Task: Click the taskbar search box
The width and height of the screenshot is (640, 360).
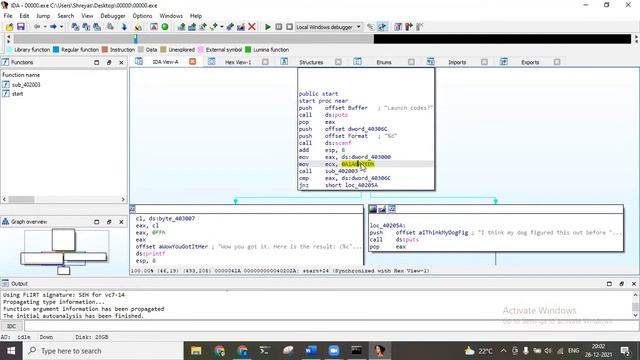Action: click(x=104, y=351)
